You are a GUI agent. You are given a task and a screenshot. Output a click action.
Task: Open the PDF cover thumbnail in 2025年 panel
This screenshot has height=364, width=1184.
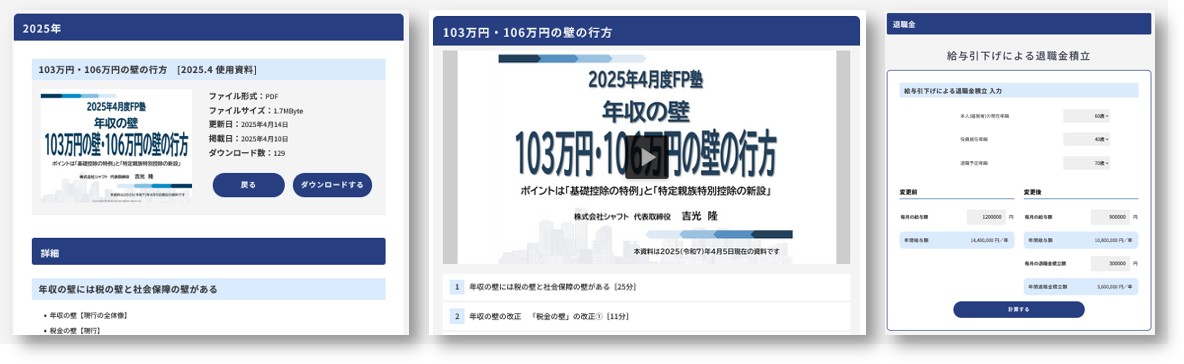[117, 147]
